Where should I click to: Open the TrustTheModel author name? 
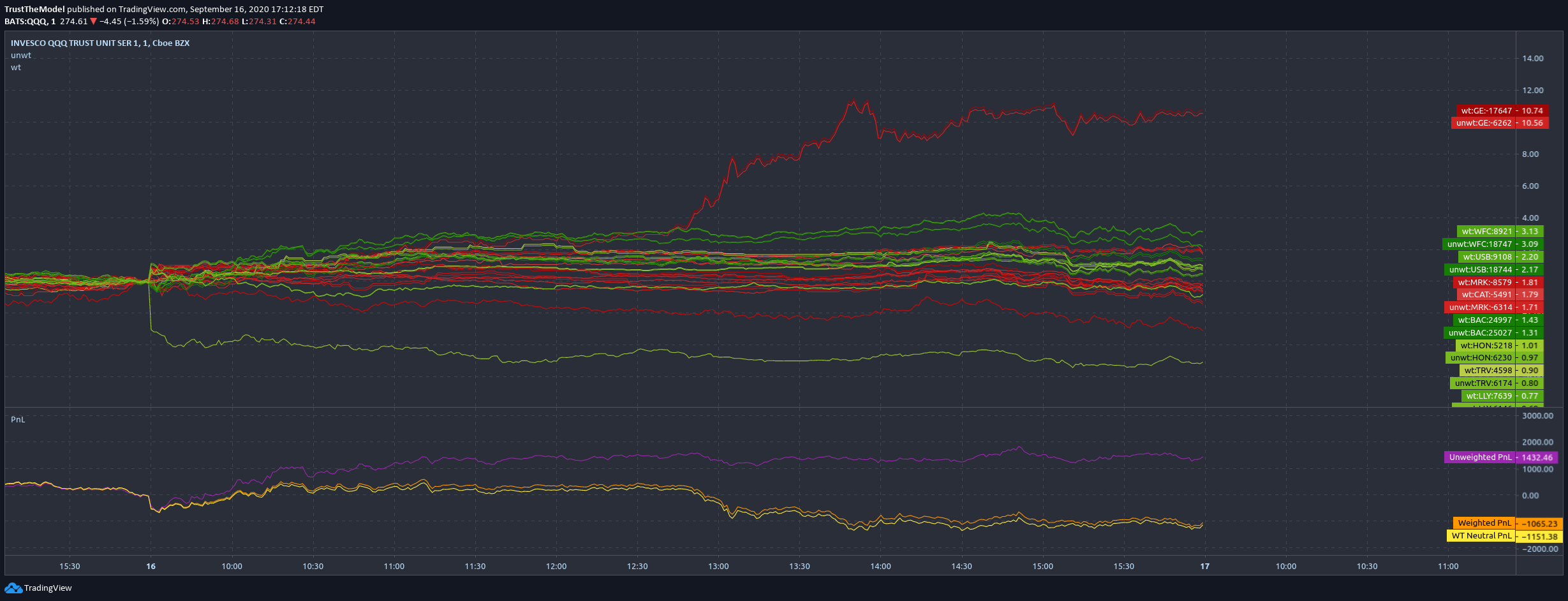pos(34,9)
